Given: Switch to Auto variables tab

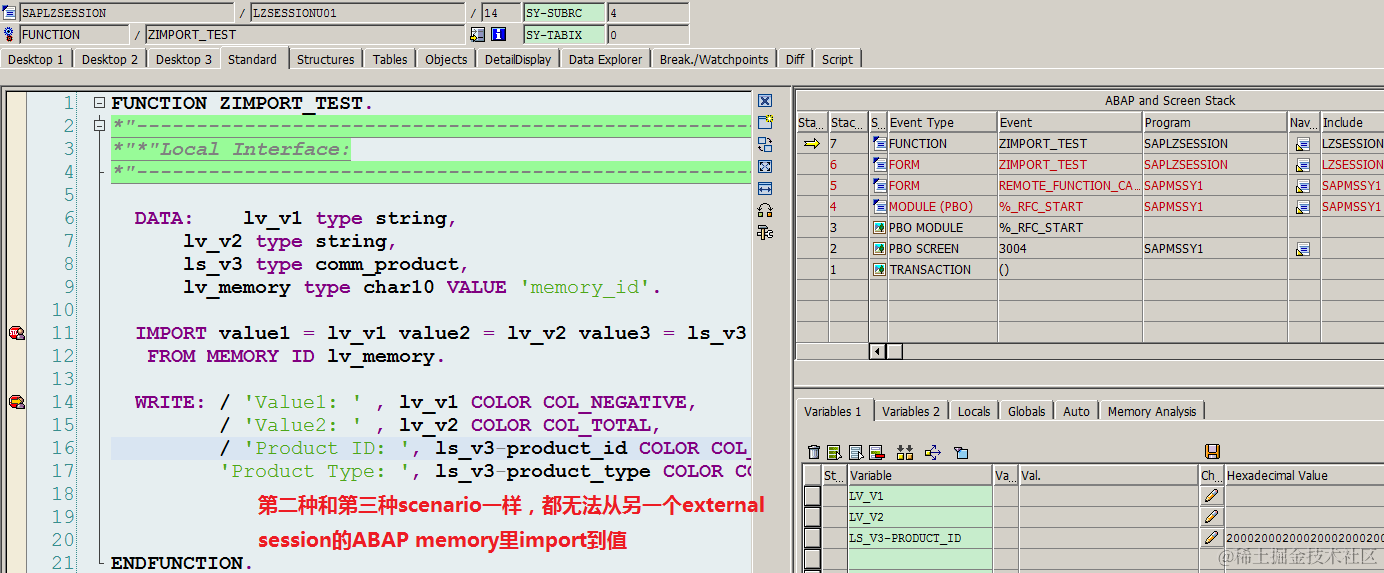Looking at the screenshot, I should [1077, 411].
